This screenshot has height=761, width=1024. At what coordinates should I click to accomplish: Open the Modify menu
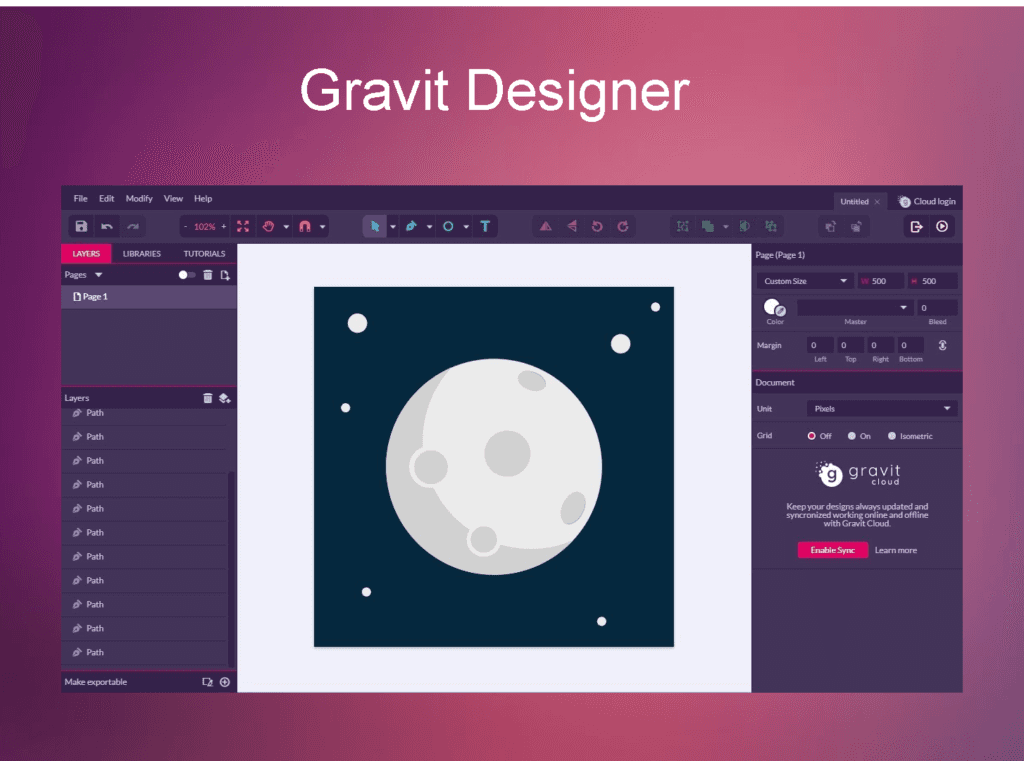(139, 199)
